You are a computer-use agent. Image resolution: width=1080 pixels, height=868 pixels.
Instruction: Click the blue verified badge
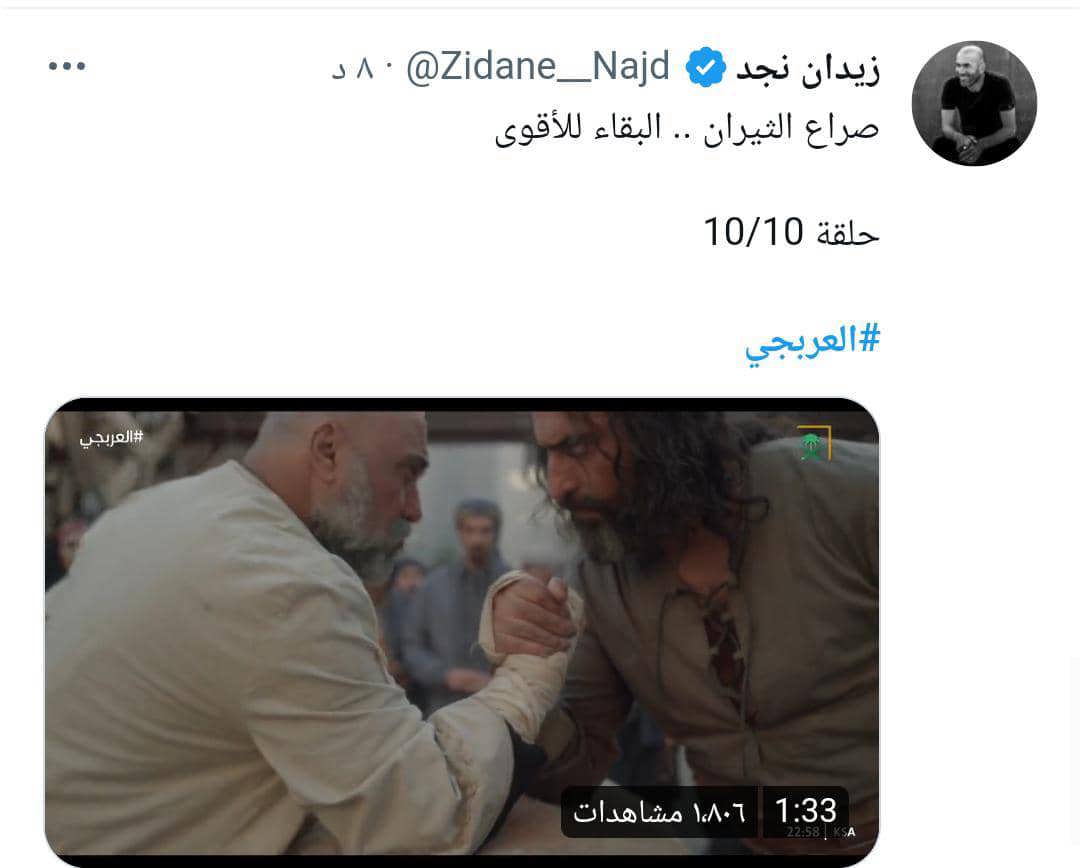click(705, 67)
